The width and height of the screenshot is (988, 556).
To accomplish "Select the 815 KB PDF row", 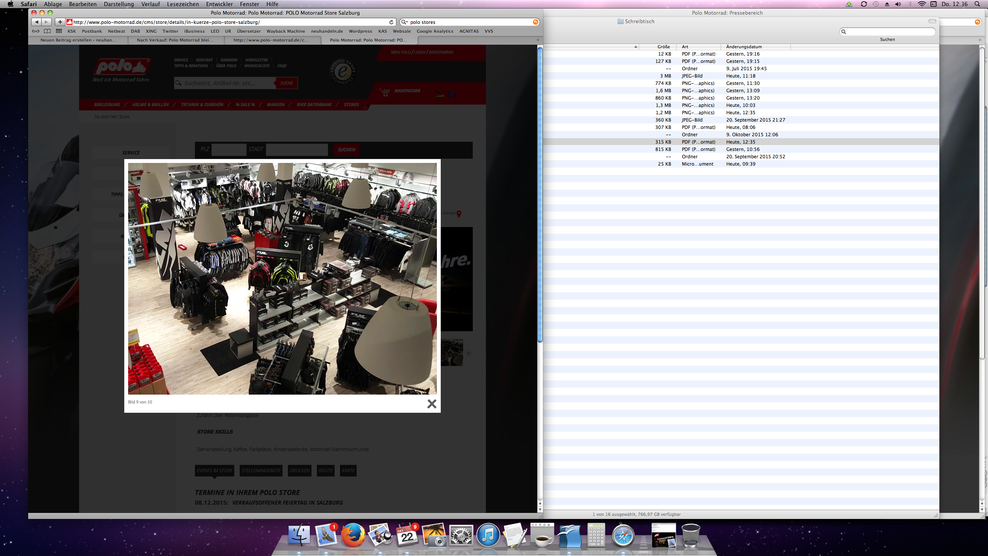I will 741,149.
